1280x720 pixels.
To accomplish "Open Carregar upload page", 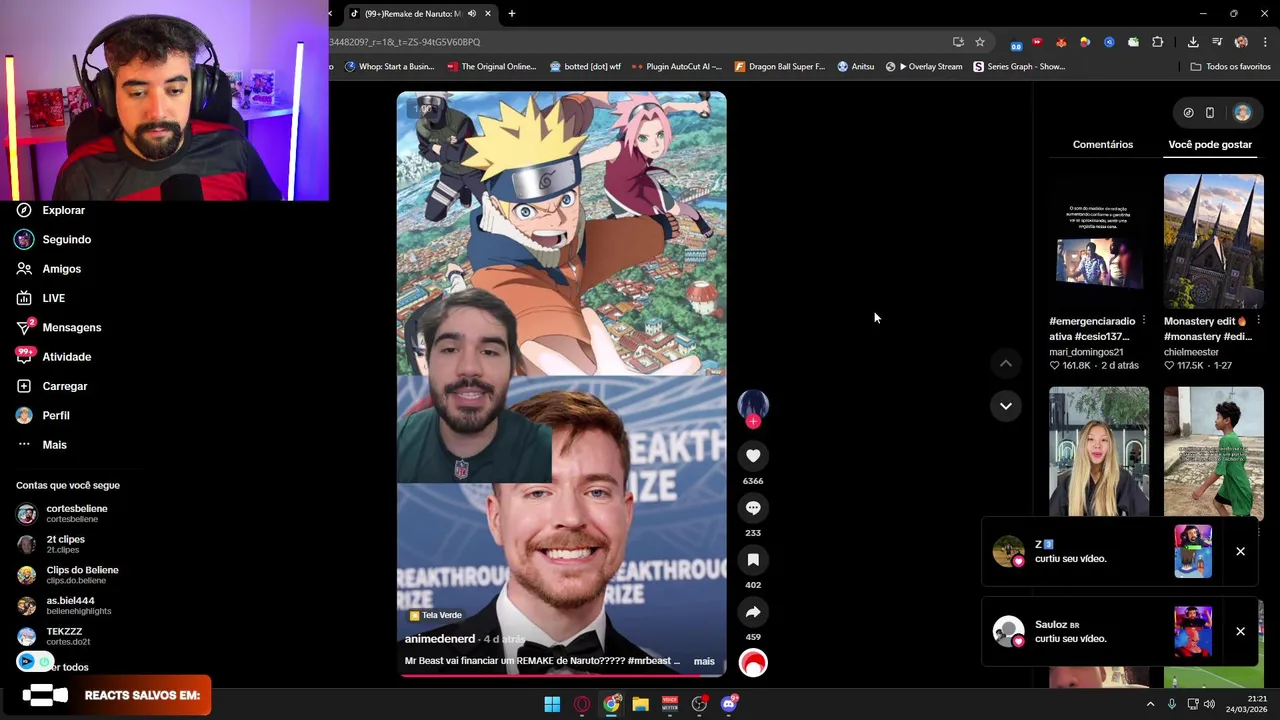I will pos(51,386).
